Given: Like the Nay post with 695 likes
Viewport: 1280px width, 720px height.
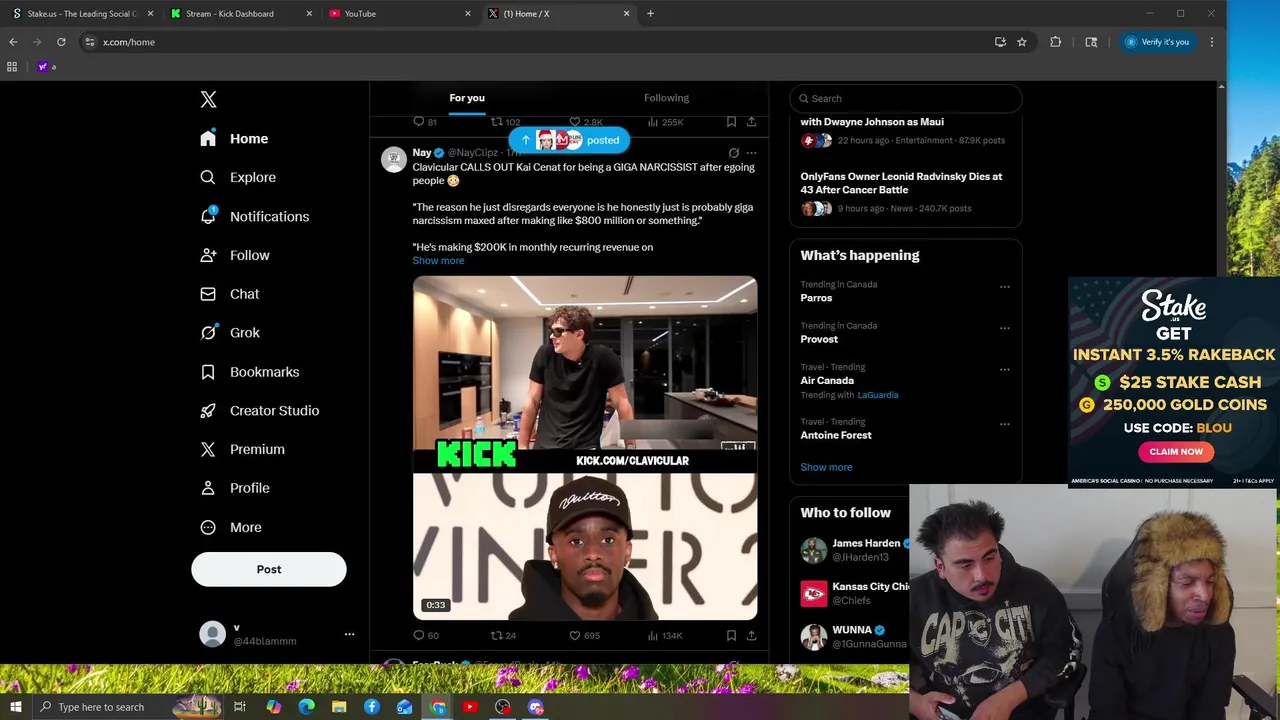Looking at the screenshot, I should click(584, 635).
